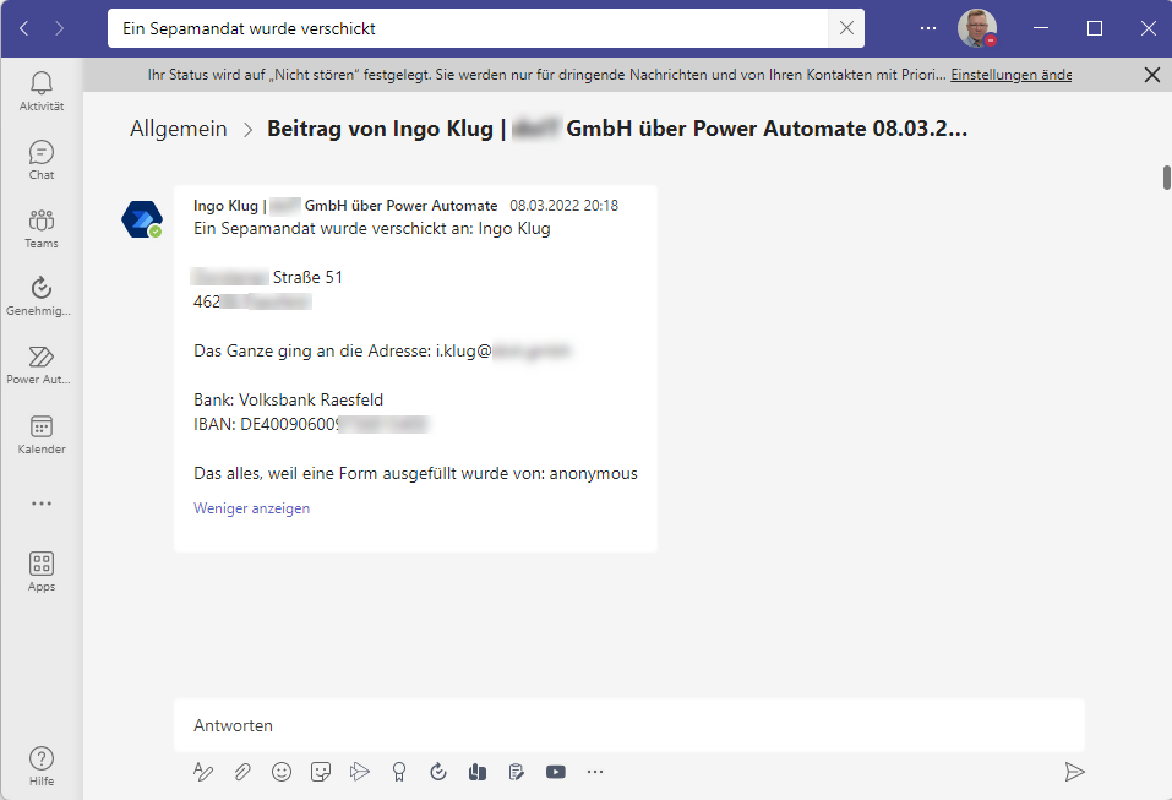1172x800 pixels.
Task: Open the format text tool
Action: click(x=203, y=772)
